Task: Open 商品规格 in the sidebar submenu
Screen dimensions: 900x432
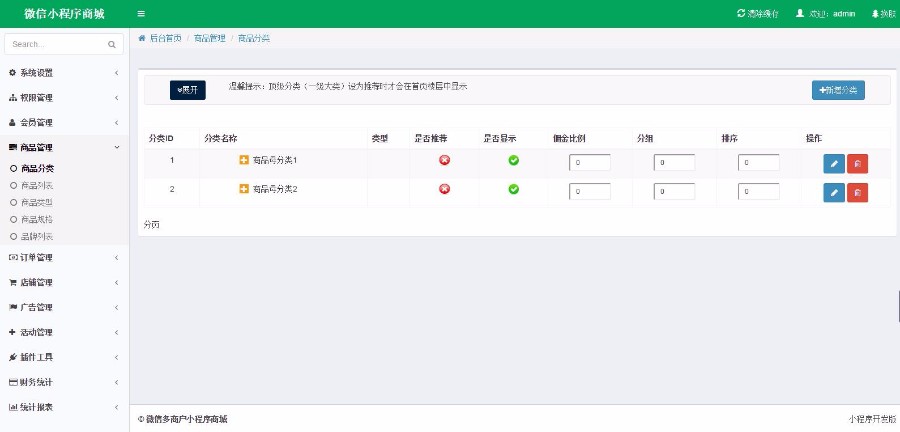Action: point(37,219)
